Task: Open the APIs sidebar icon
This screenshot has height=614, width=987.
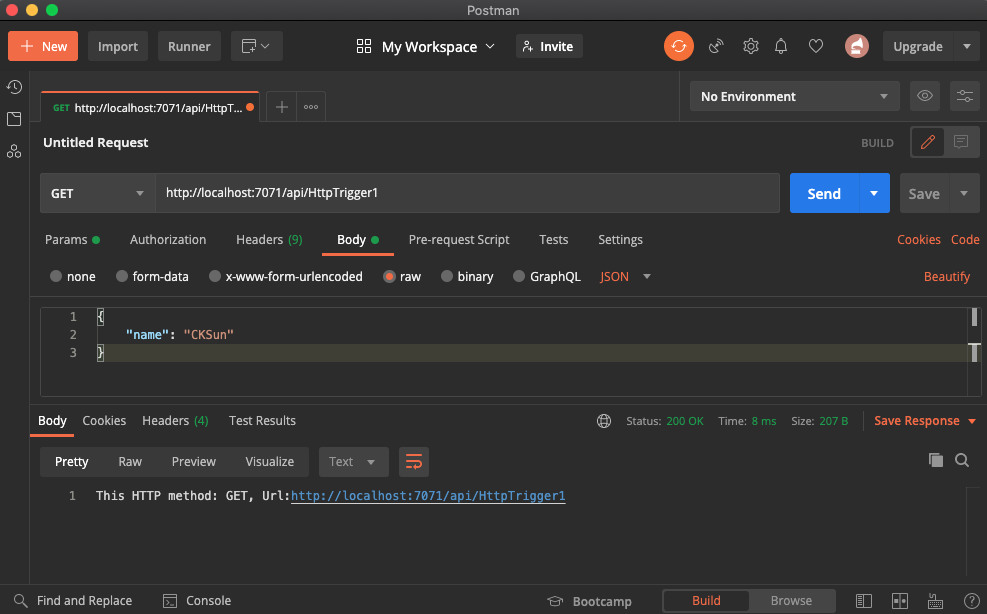Action: pos(14,151)
